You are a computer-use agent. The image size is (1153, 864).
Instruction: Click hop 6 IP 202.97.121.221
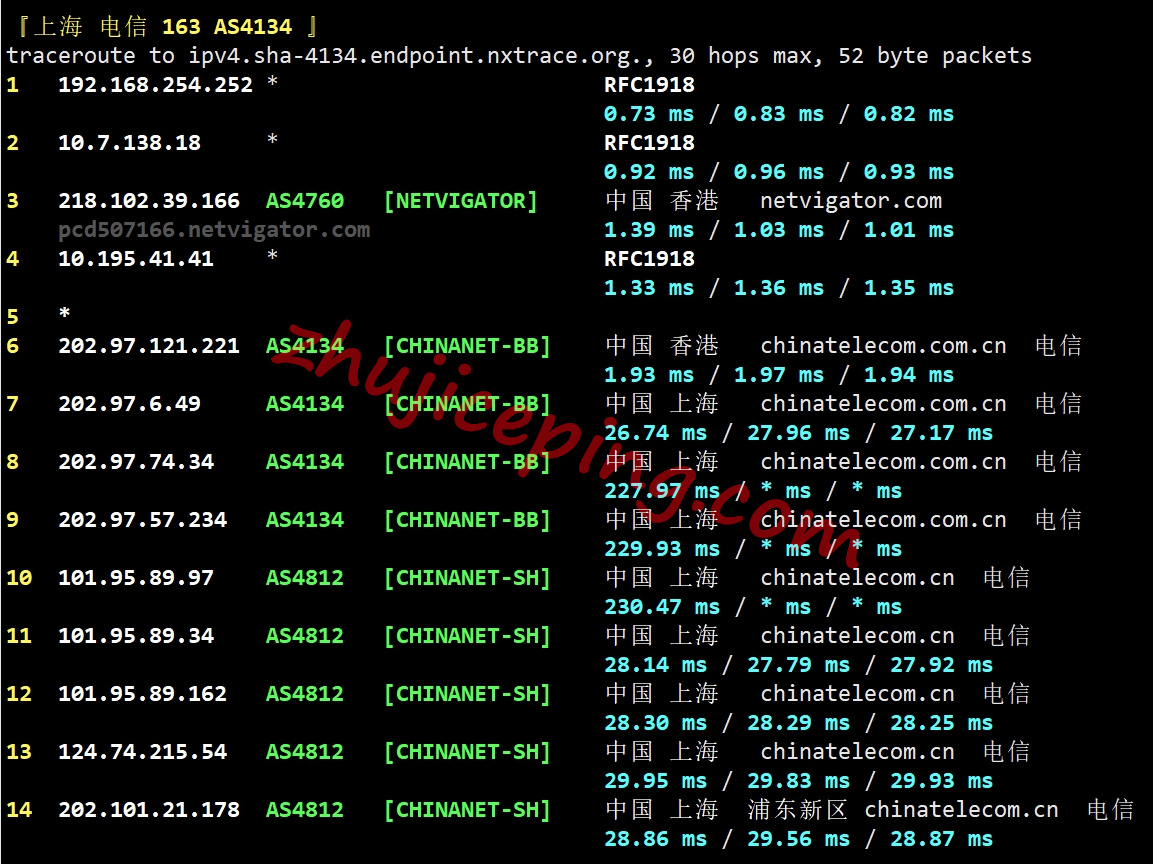pos(149,346)
